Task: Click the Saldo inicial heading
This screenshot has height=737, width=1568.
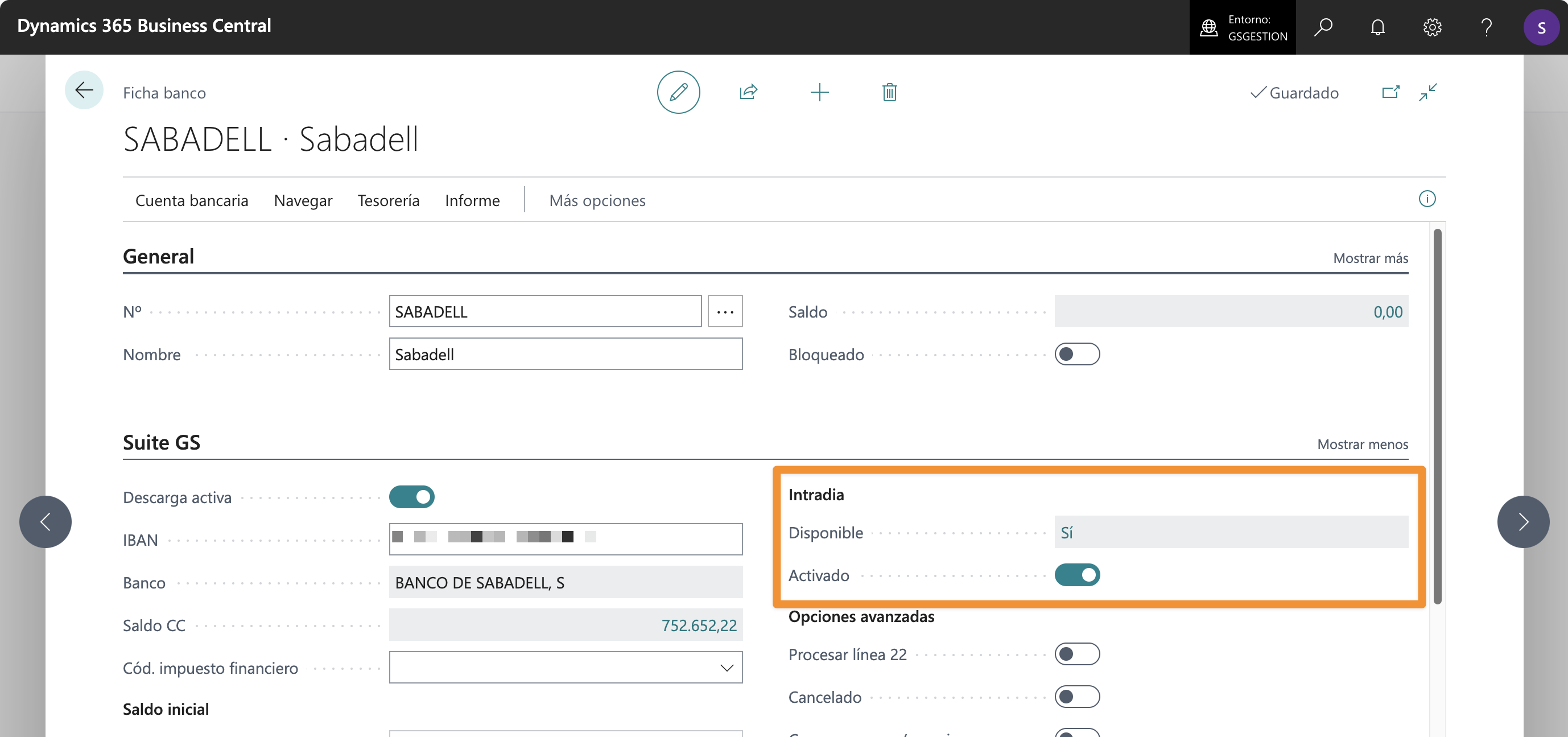Action: (166, 709)
